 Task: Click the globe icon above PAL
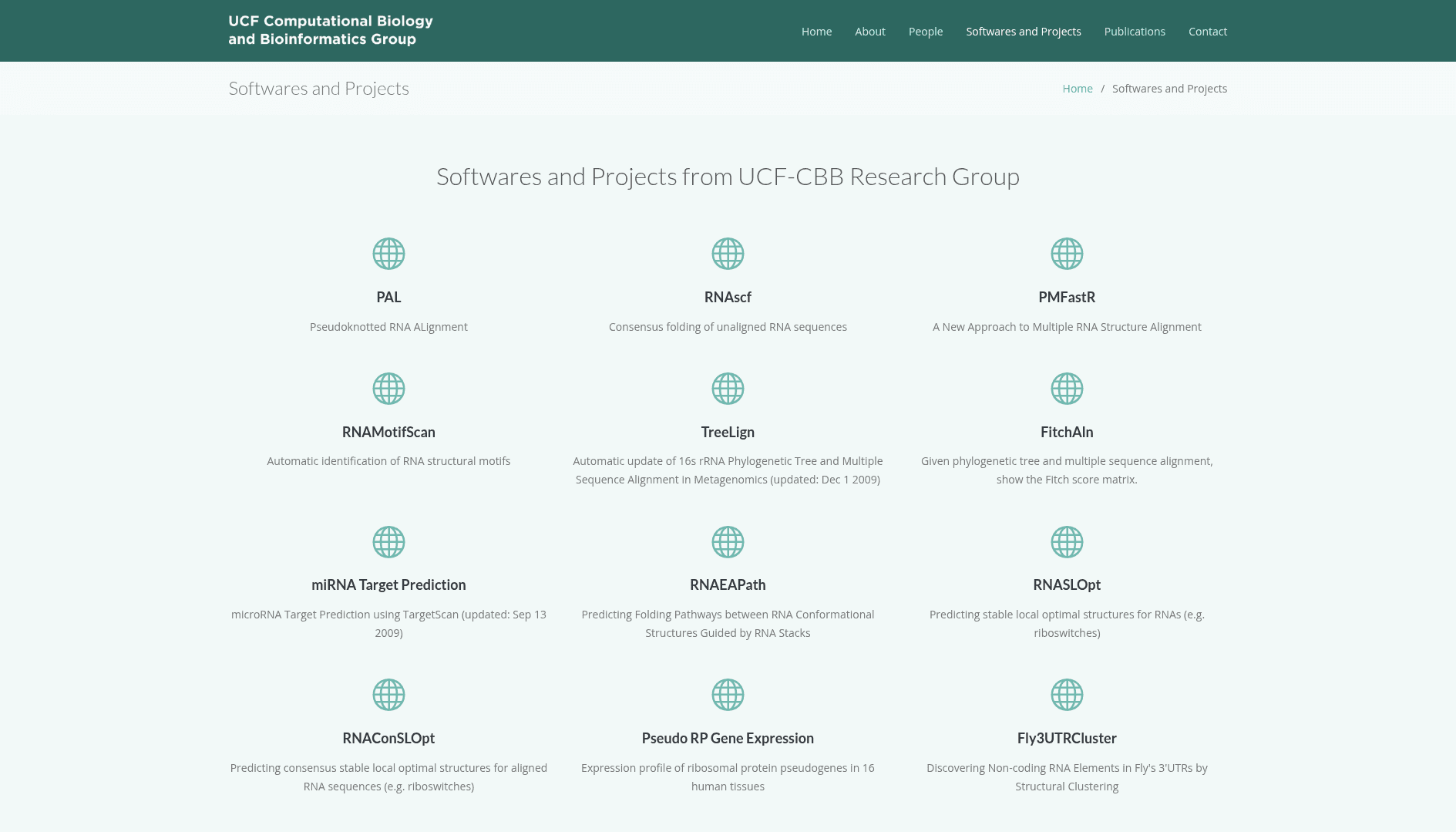click(388, 254)
